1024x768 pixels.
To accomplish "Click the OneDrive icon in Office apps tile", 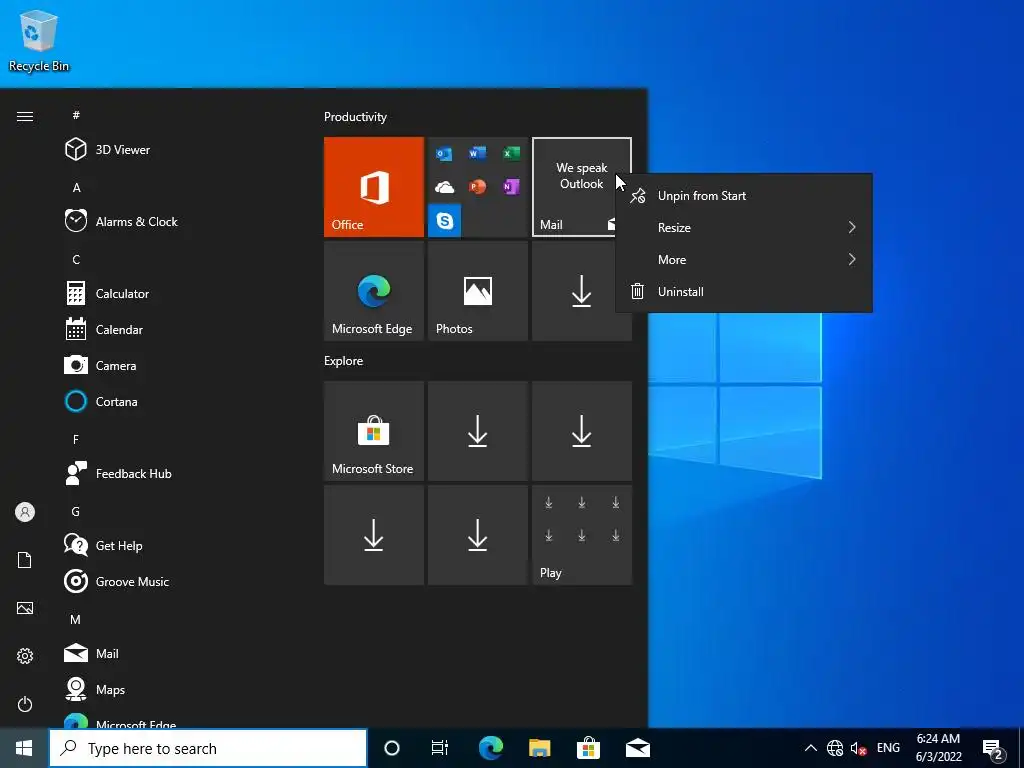I will (444, 187).
